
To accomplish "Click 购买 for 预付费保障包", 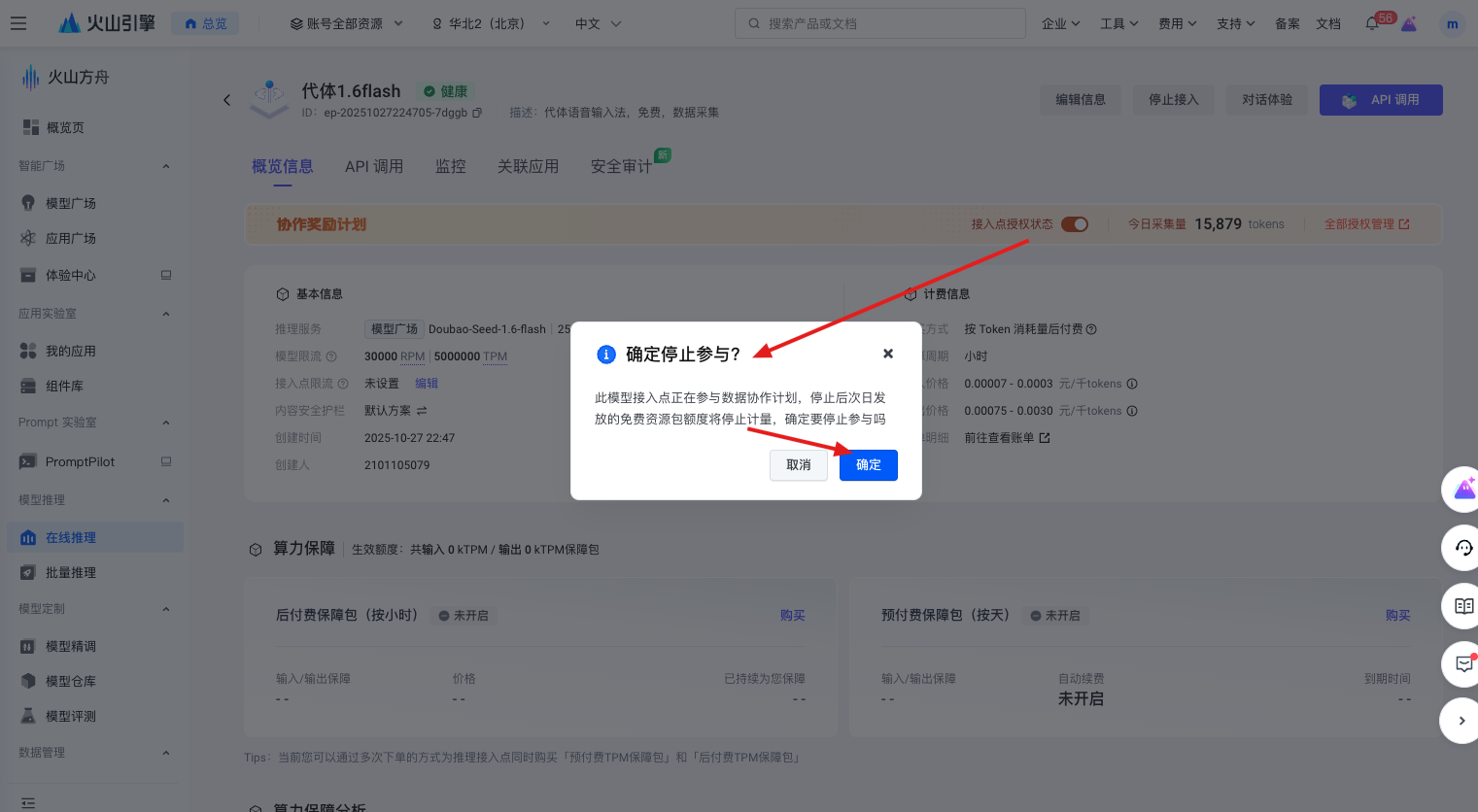I will 1398,615.
